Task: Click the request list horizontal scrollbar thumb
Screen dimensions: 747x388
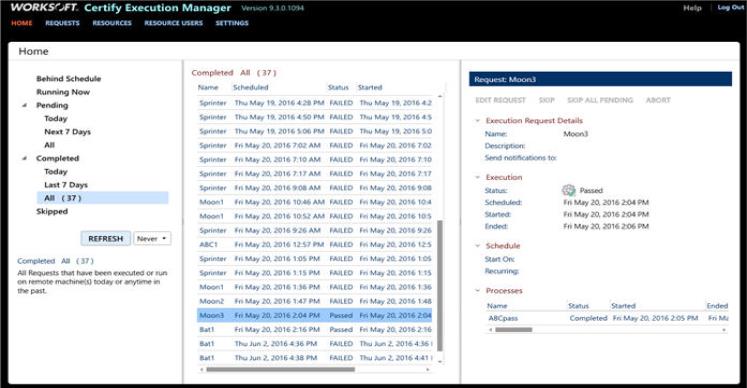Action: (x=280, y=369)
